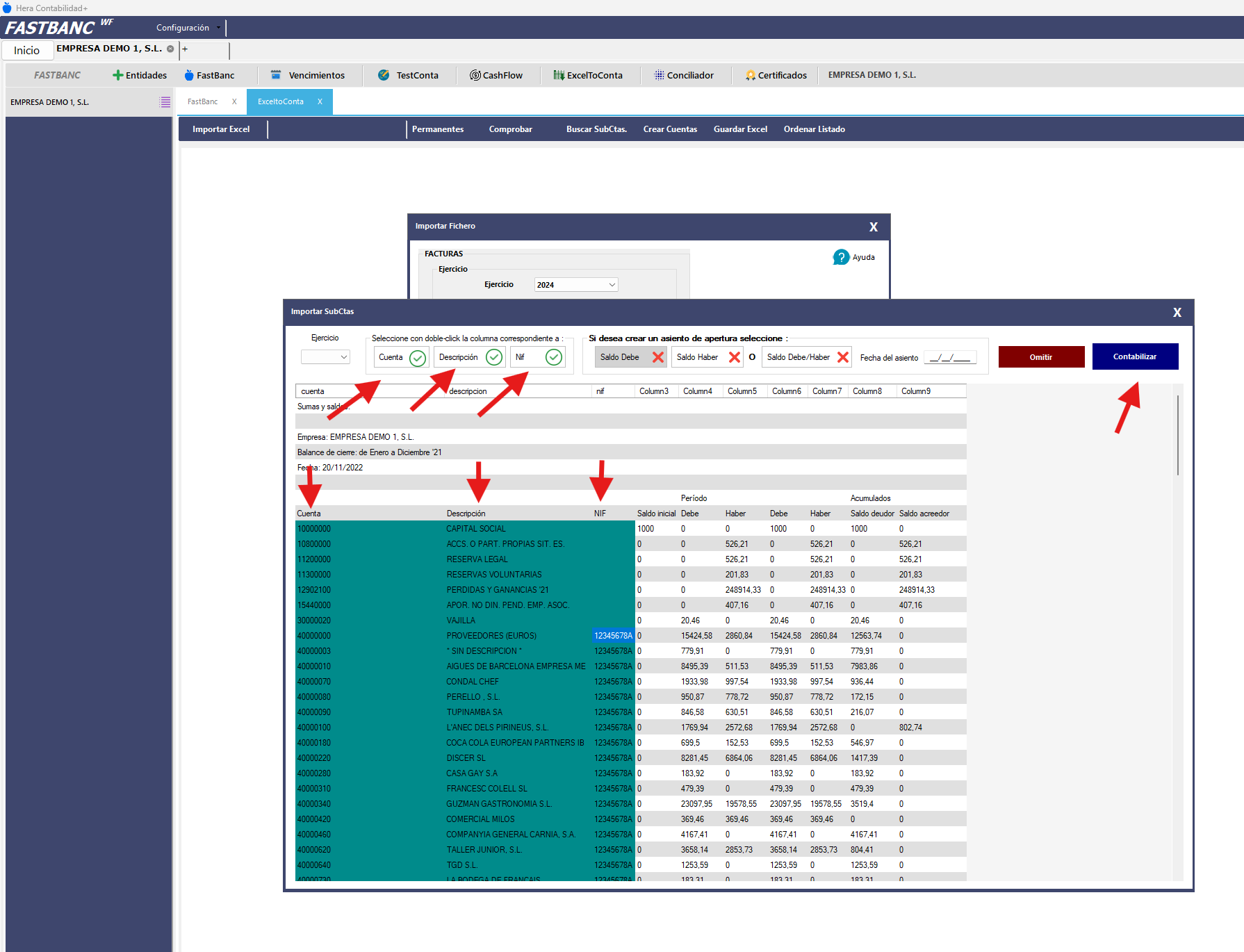
Task: Select the EMPRESA DEMO 1, S.L. top tab
Action: [109, 49]
